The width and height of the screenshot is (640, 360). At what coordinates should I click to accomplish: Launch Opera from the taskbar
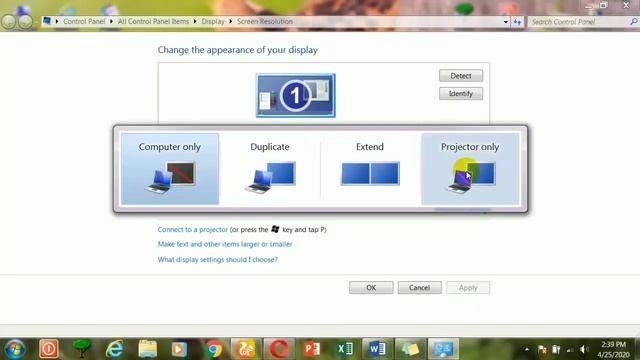(279, 349)
